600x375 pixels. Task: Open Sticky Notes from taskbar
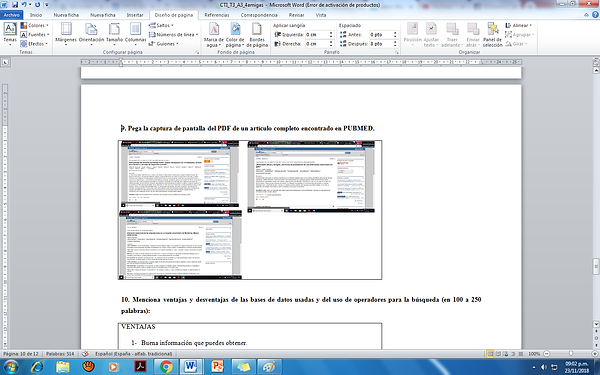coord(243,367)
